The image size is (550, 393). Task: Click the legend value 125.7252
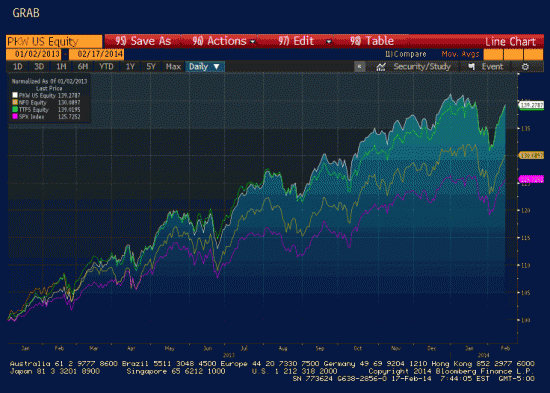pos(69,116)
